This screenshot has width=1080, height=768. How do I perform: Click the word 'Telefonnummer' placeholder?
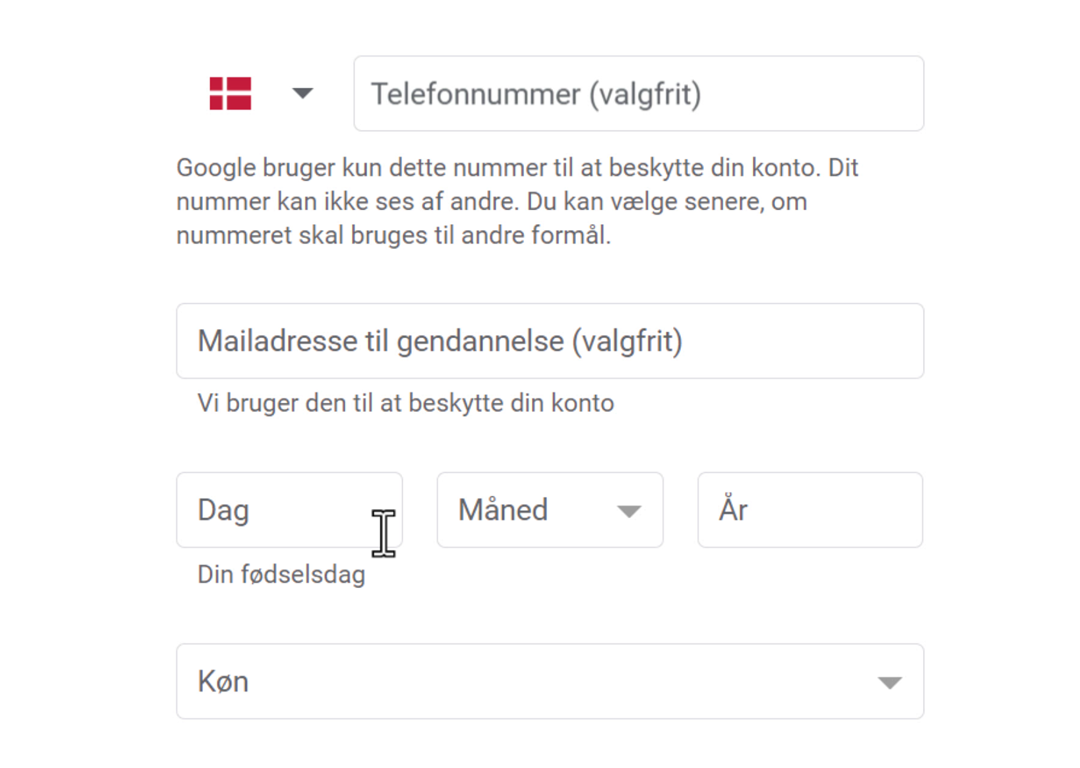(x=476, y=94)
